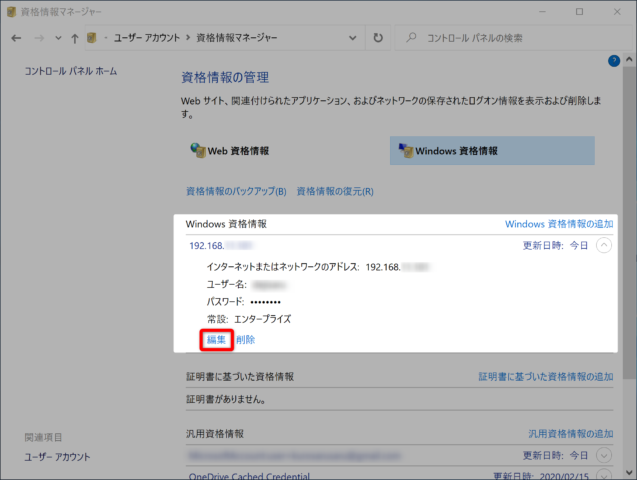The width and height of the screenshot is (637, 480).
Task: Expand the OneDrive Cached Credential entry
Action: [x=604, y=475]
